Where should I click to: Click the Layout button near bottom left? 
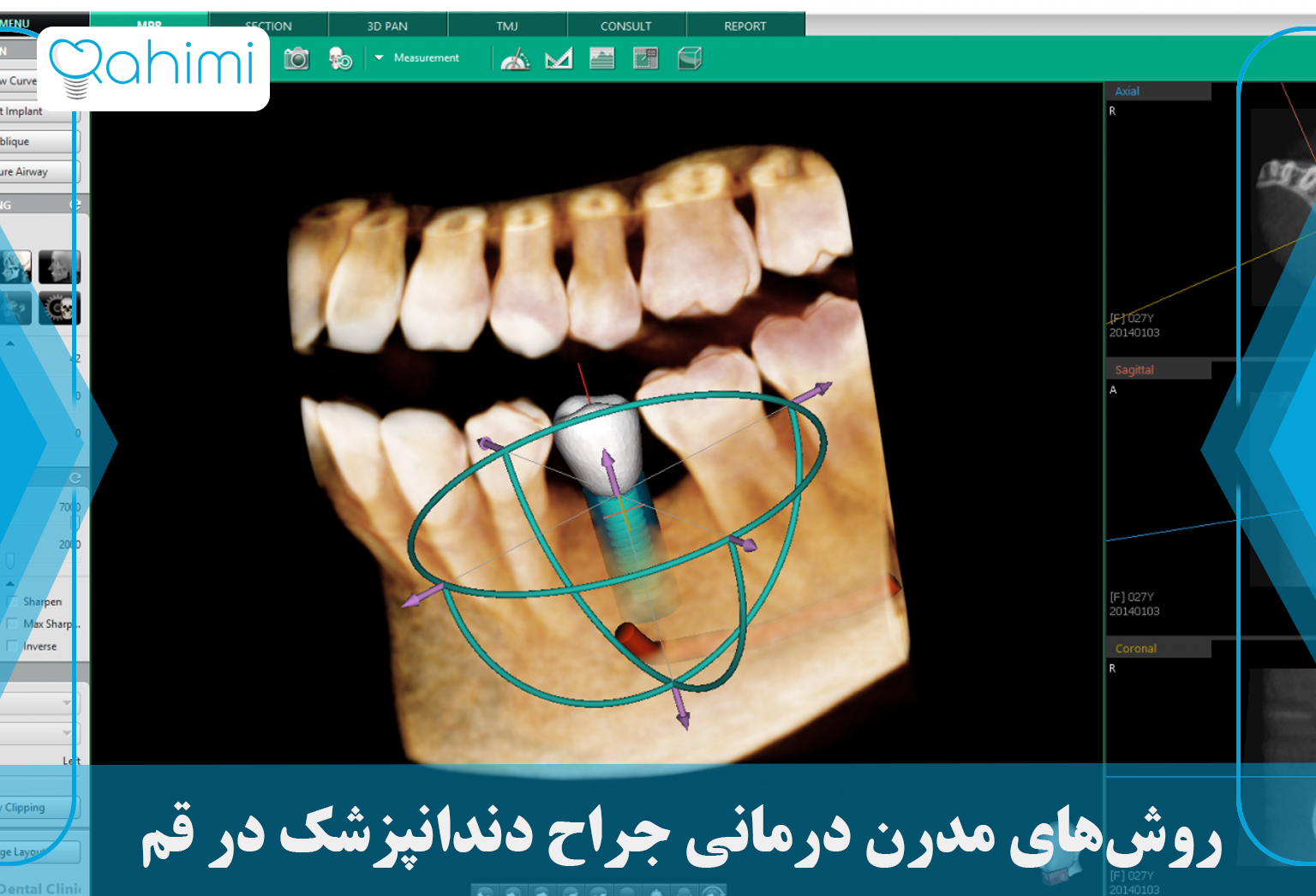(x=39, y=851)
